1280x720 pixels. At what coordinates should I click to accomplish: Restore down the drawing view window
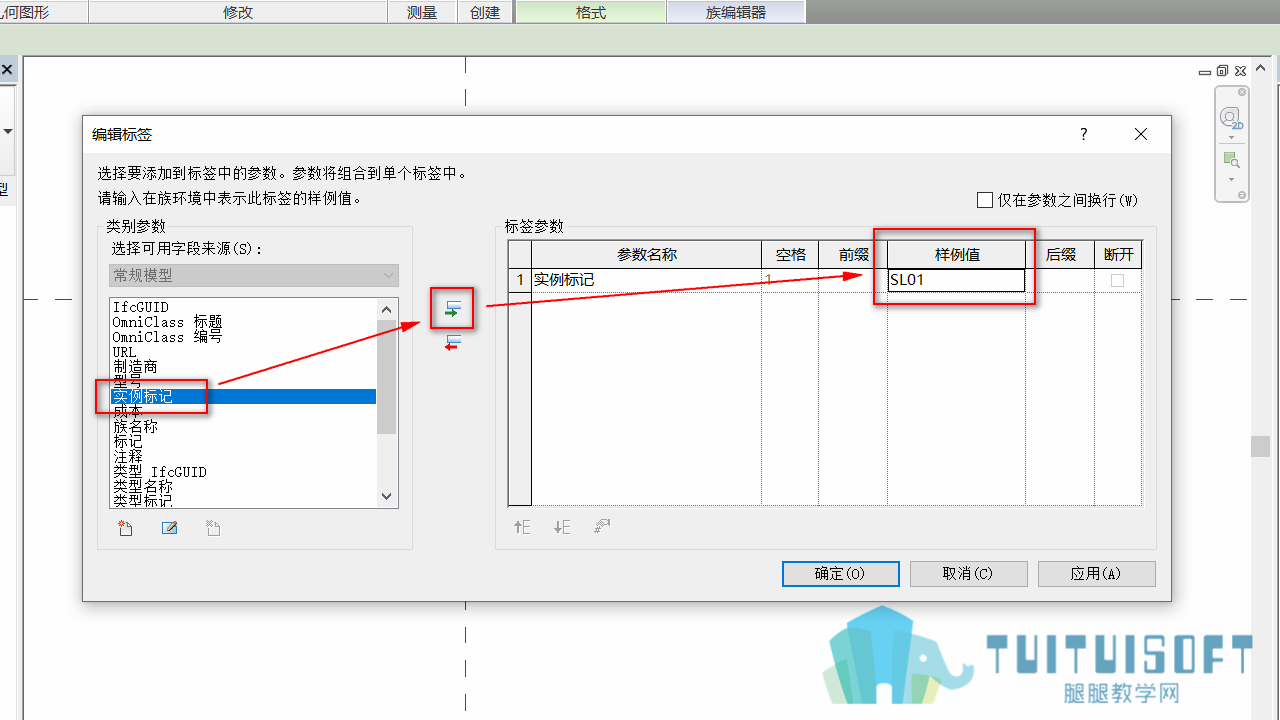tap(1222, 71)
